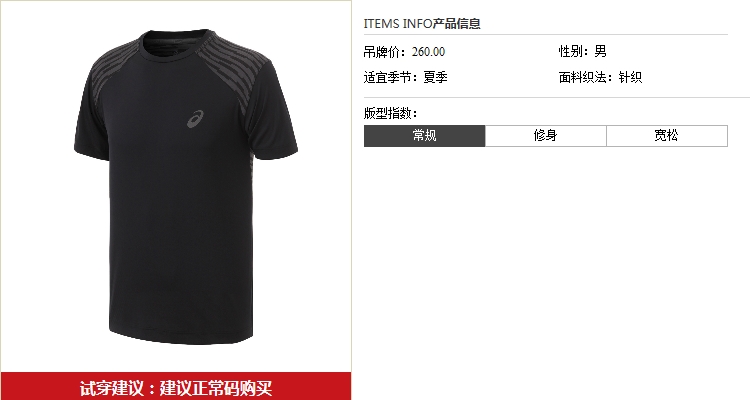Screen dimensions: 750x400
Task: Select the 宽松 fit option
Action: point(667,136)
